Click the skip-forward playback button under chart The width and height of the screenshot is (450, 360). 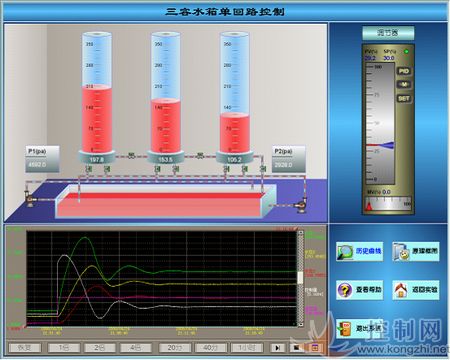point(278,348)
